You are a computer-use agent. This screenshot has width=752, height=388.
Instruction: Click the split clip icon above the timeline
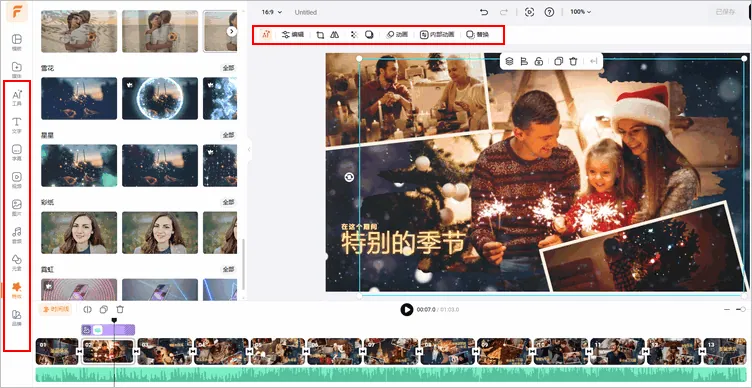click(x=87, y=309)
